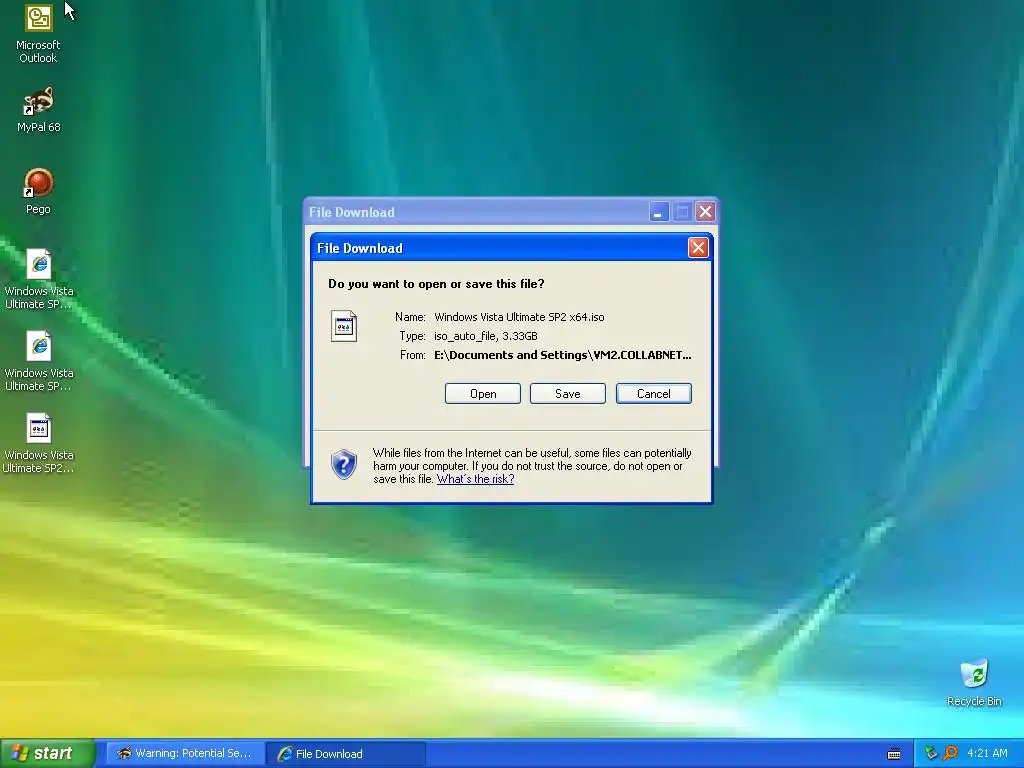The height and width of the screenshot is (768, 1024).
Task: Click the "Do you want to open or save" heading
Action: click(436, 283)
